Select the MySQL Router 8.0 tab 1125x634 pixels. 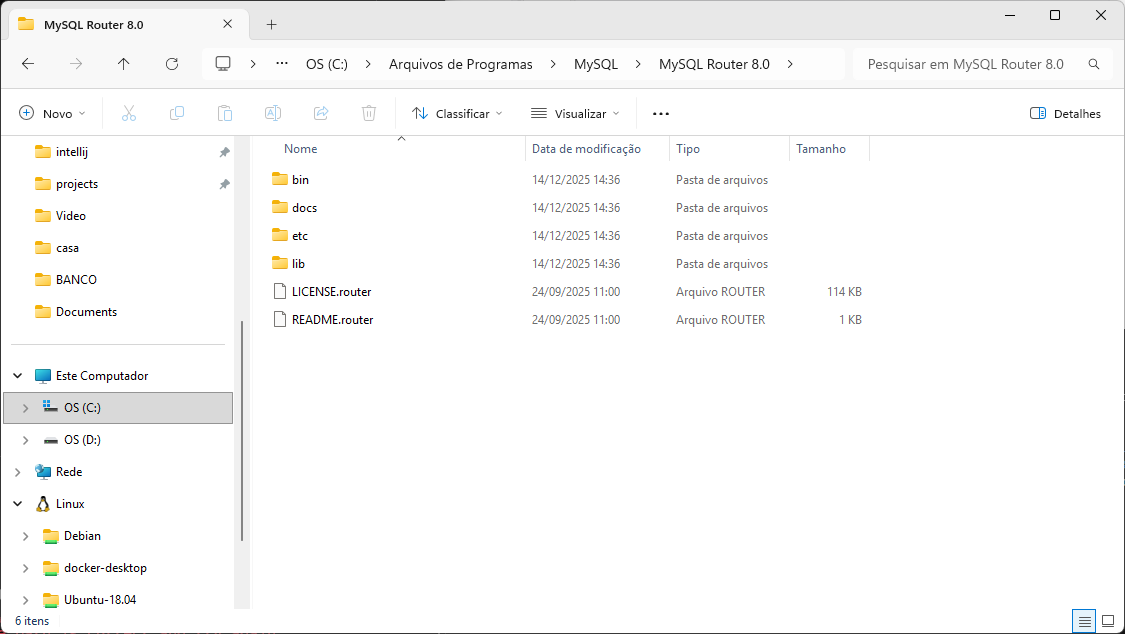pos(129,24)
